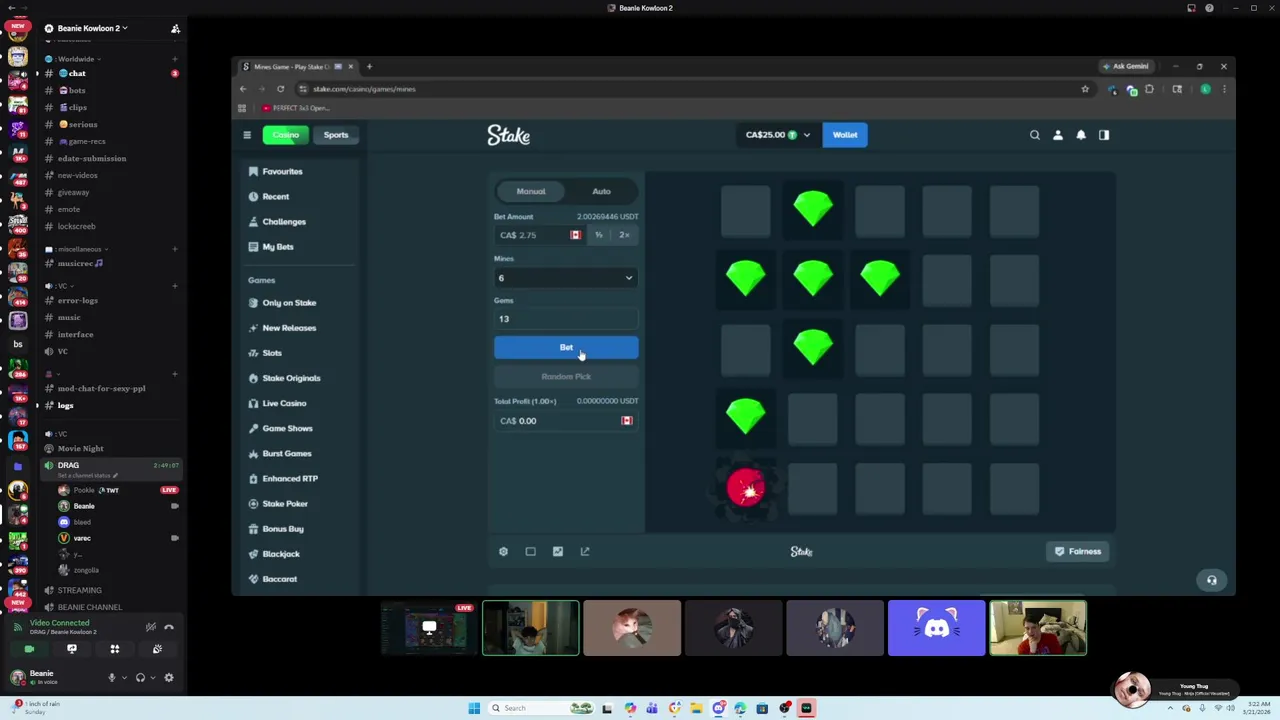Reload the Stake page in browser

click(x=280, y=89)
